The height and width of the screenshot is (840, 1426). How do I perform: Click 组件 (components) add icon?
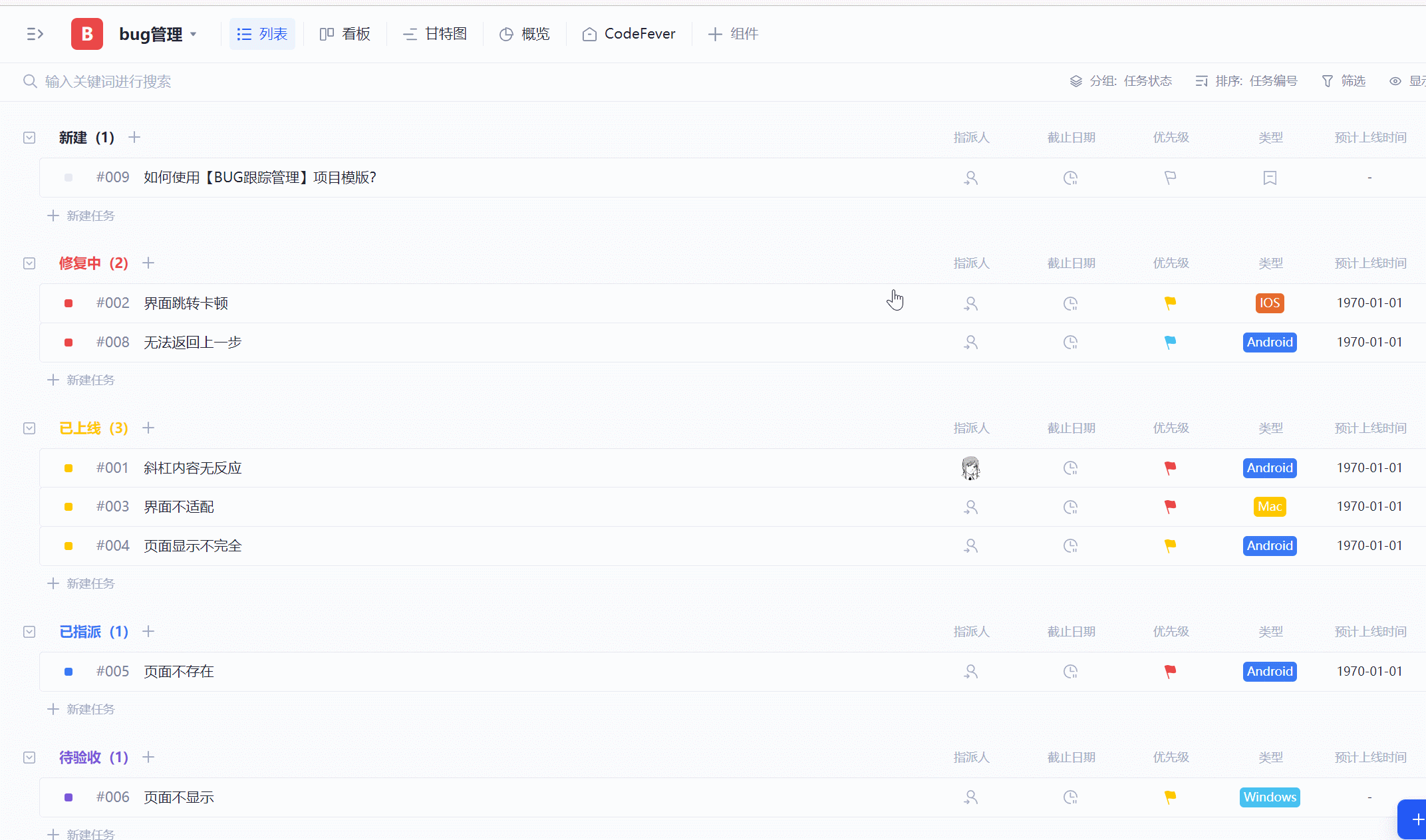tap(716, 33)
